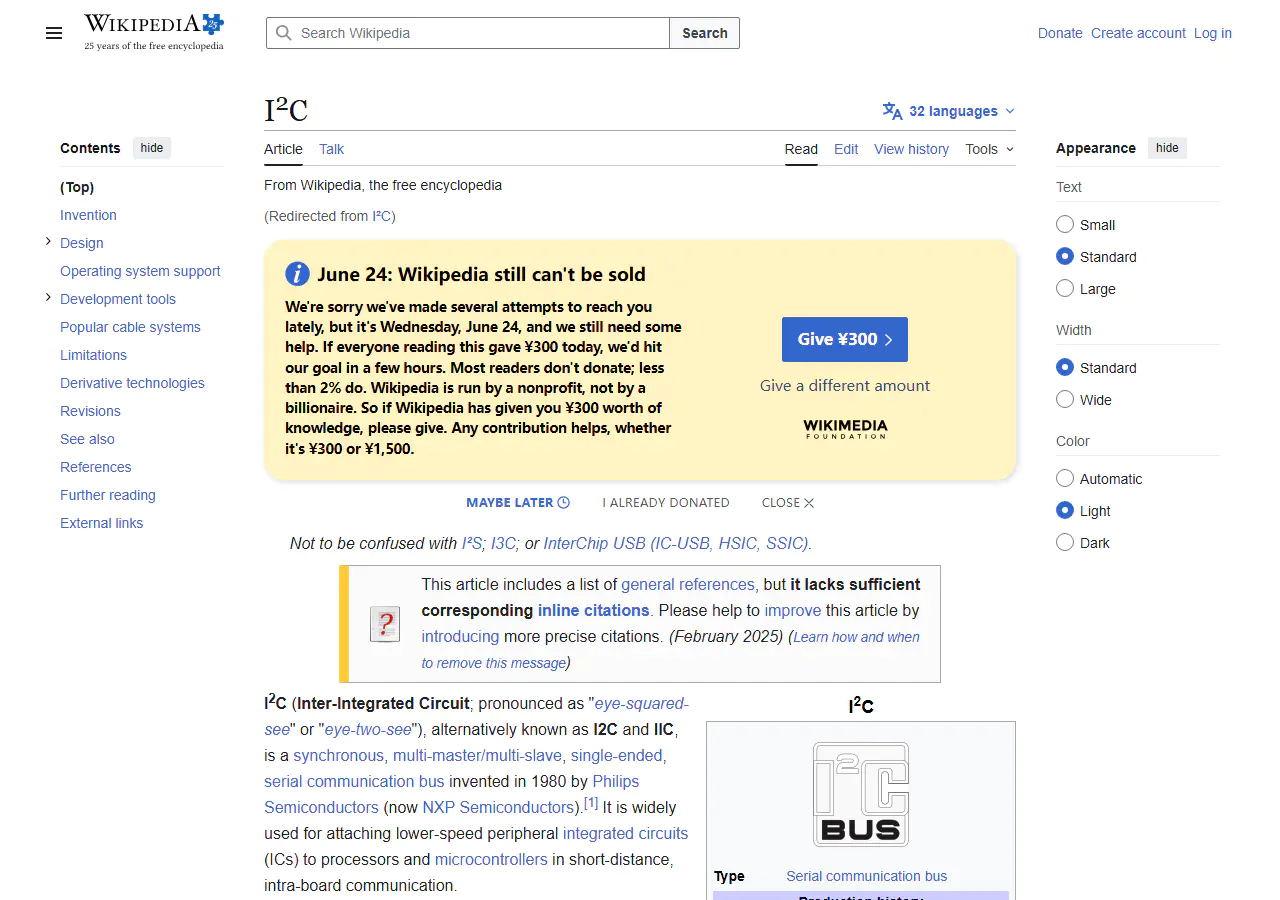Open the I2C BUS logo image
1280x900 pixels.
861,795
